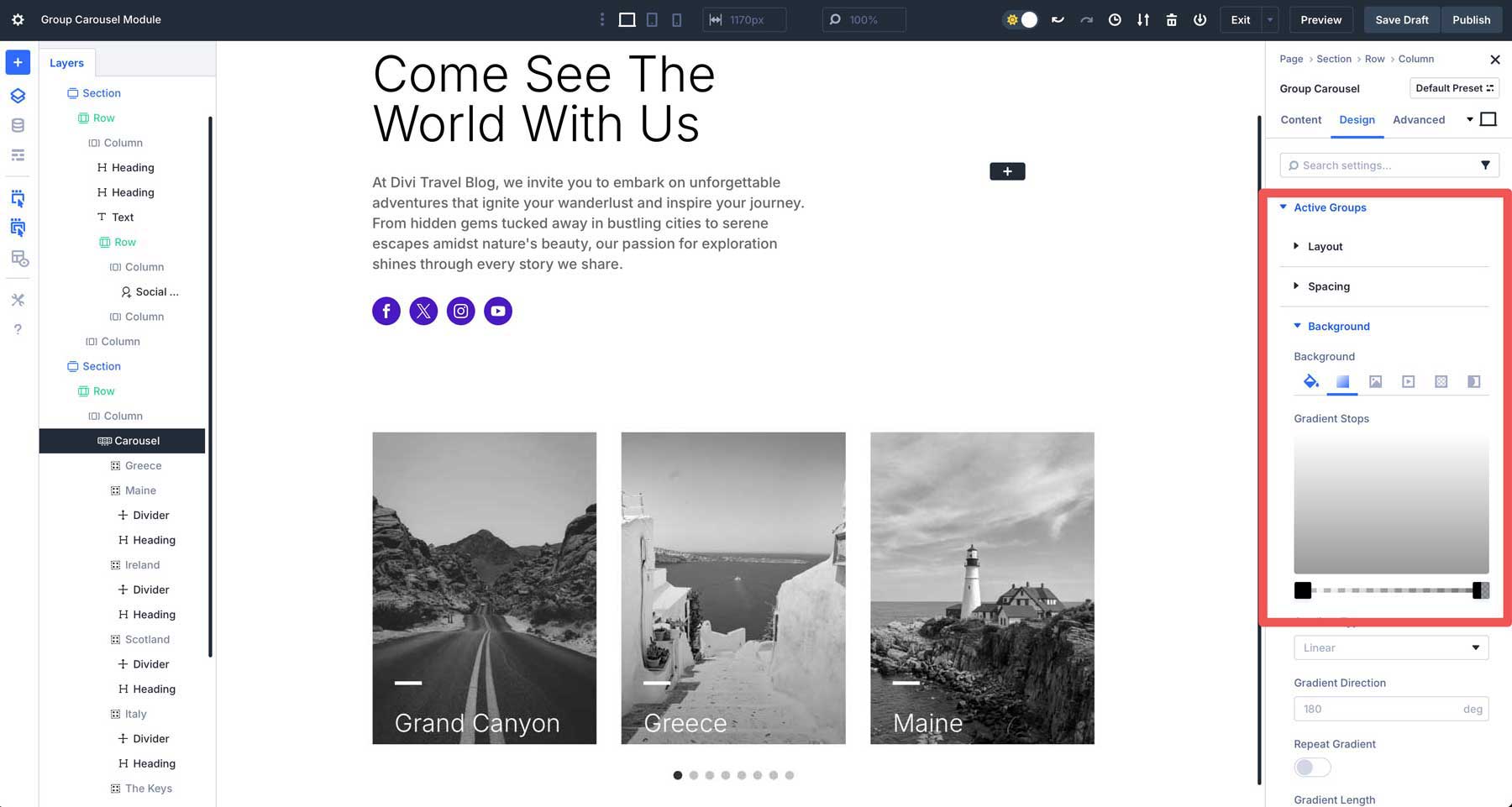Switch to tablet preview icon
Viewport: 1512px width, 807px height.
(x=652, y=18)
